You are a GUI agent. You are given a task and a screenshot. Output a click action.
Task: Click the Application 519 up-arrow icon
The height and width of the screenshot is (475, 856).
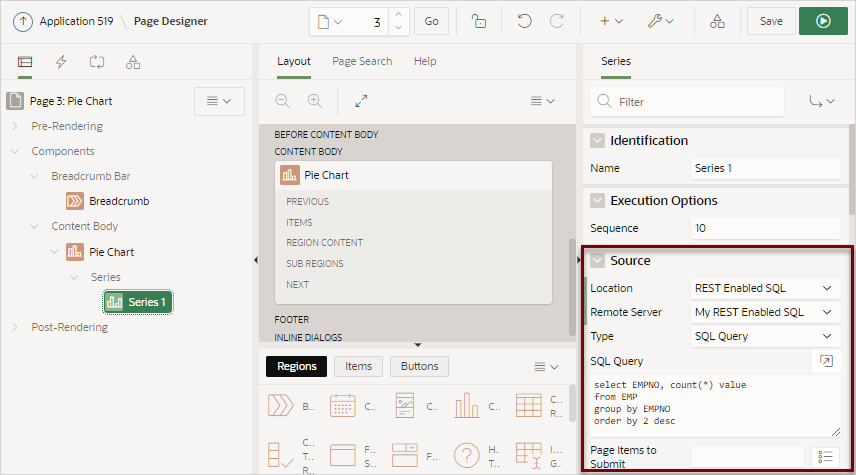[22, 22]
